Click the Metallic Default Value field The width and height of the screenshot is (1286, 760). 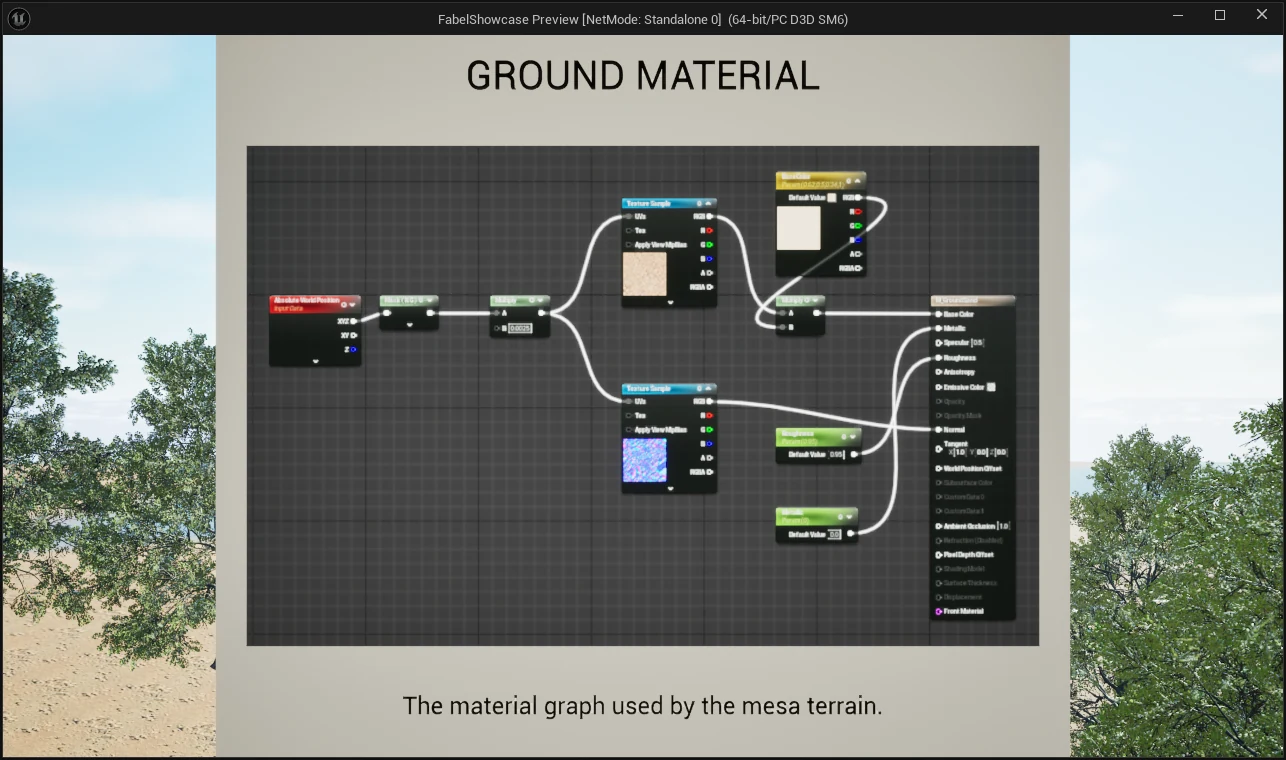[834, 534]
